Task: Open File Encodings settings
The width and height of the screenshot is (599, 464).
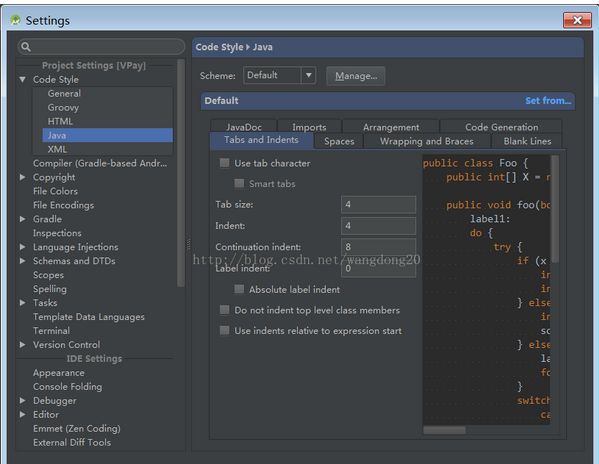Action: click(63, 205)
